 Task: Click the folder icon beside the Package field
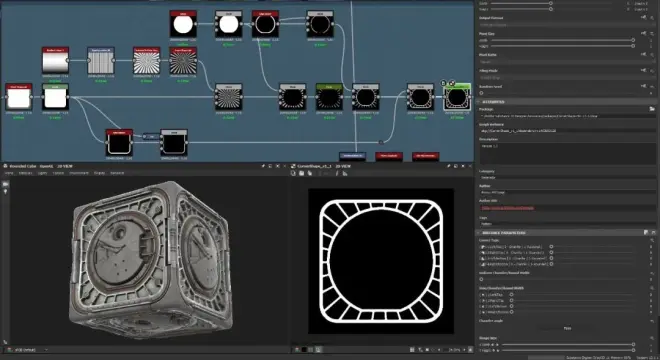652,109
